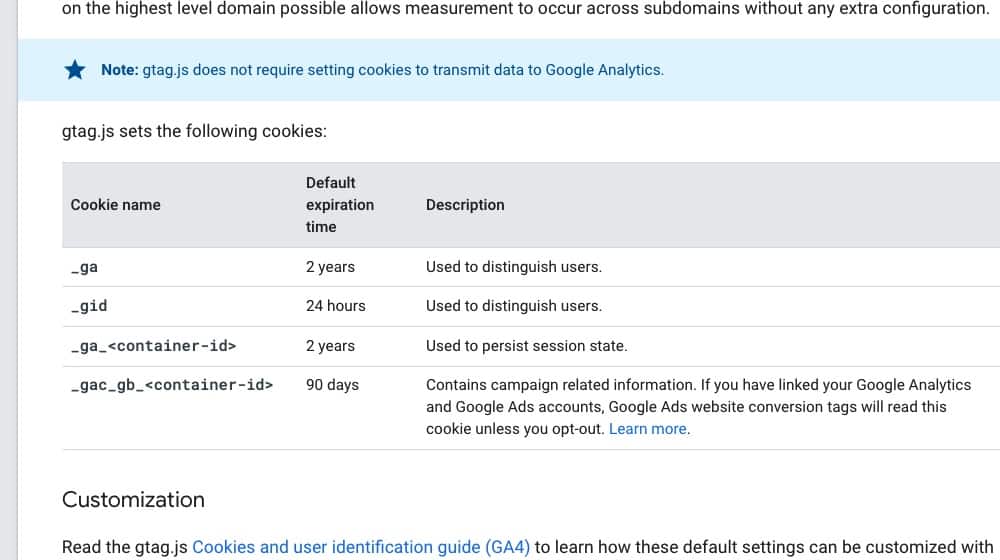1000x560 pixels.
Task: Select the _gid cookie name cell
Action: (89, 306)
